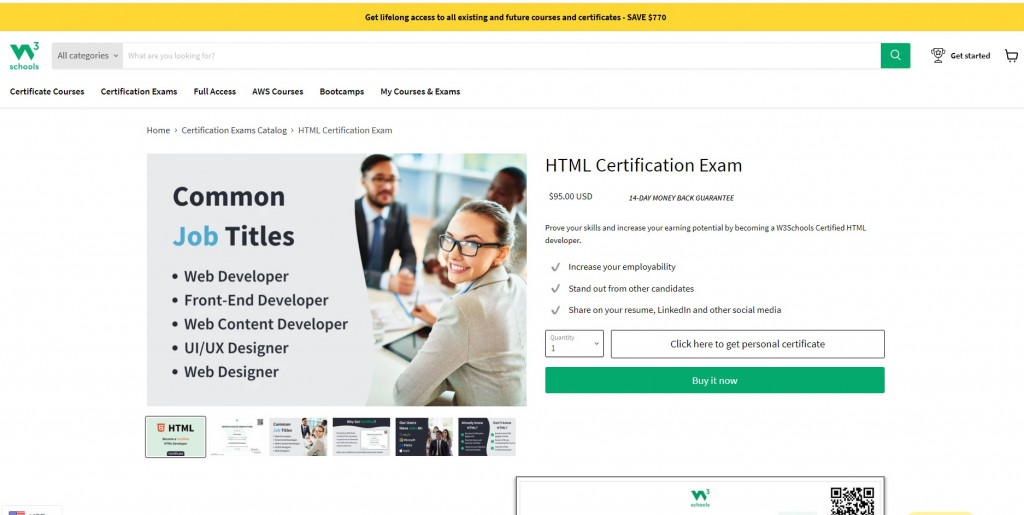Click the main Common Job Titles product image
The height and width of the screenshot is (515, 1024).
[x=336, y=279]
